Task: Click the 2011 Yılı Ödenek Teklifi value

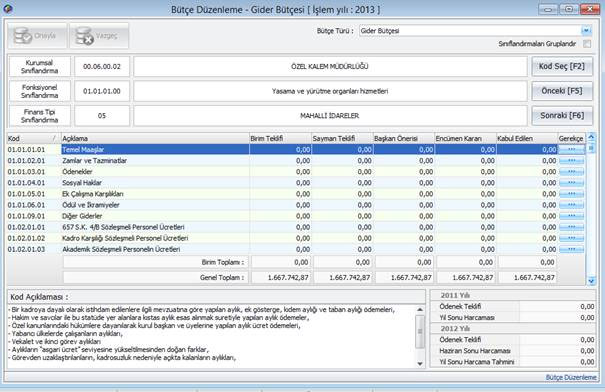Action: (557, 306)
